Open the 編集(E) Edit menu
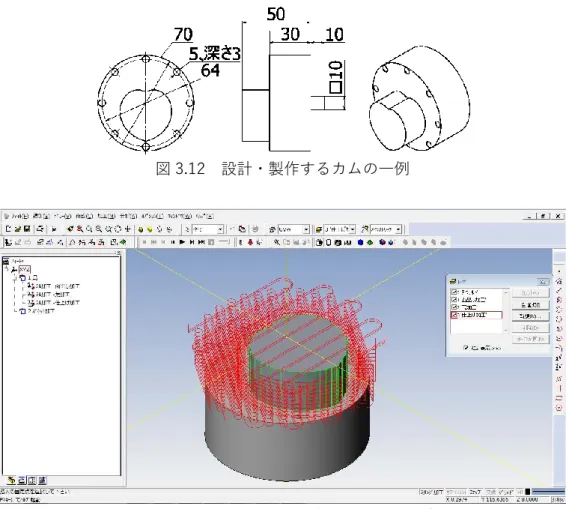 (x=41, y=216)
